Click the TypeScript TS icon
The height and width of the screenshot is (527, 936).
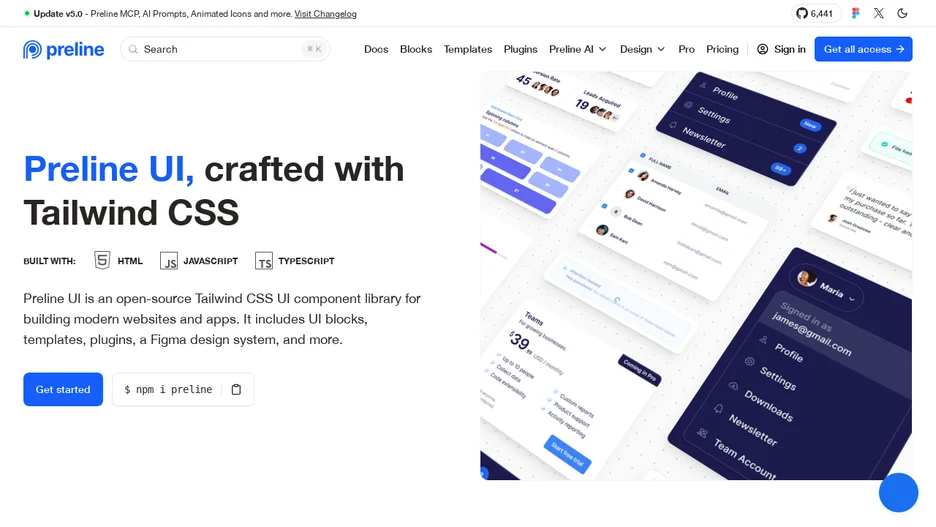264,261
